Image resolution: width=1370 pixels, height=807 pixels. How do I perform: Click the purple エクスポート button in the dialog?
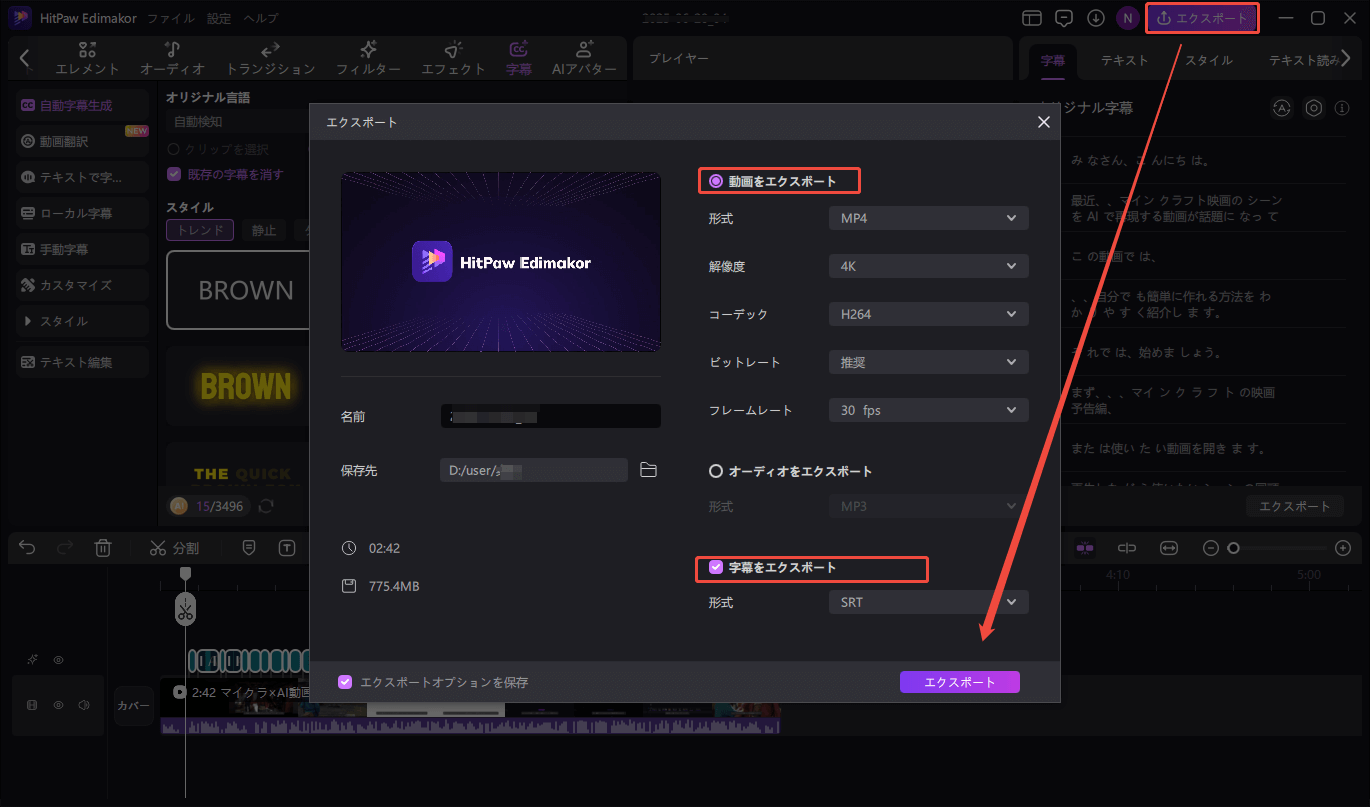[x=959, y=682]
